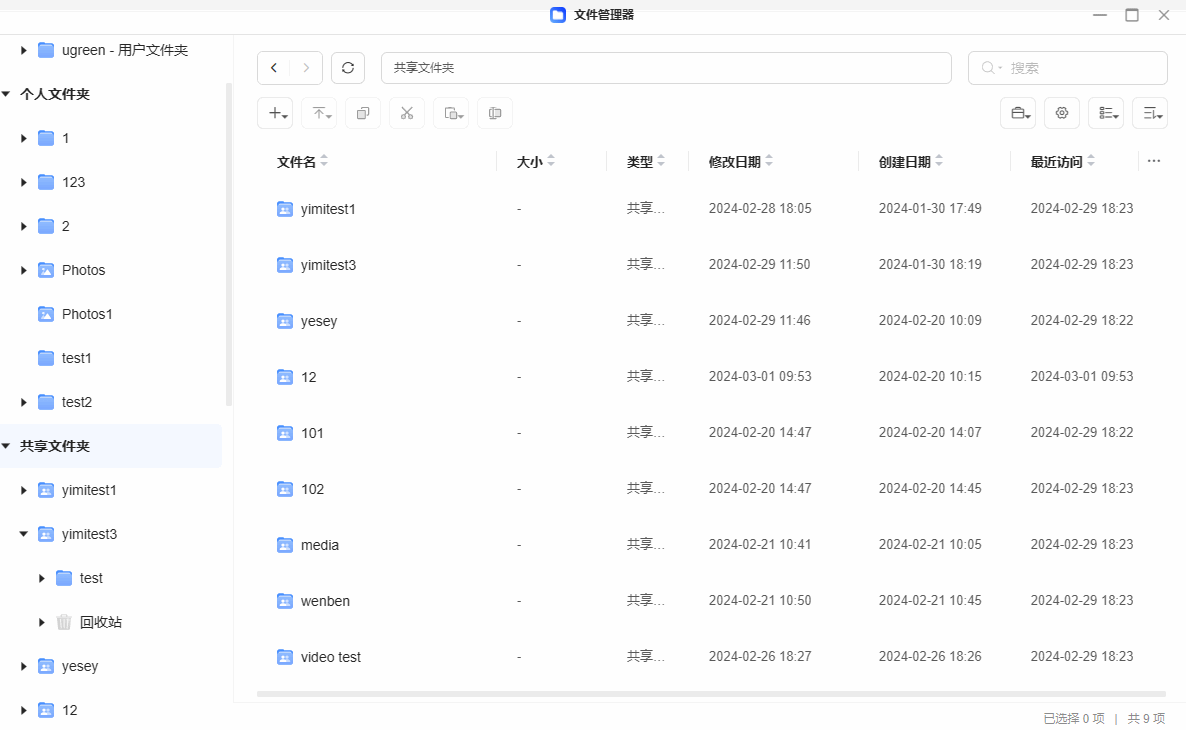Open test1 folder in sidebar
Image resolution: width=1186 pixels, height=730 pixels.
(x=76, y=358)
